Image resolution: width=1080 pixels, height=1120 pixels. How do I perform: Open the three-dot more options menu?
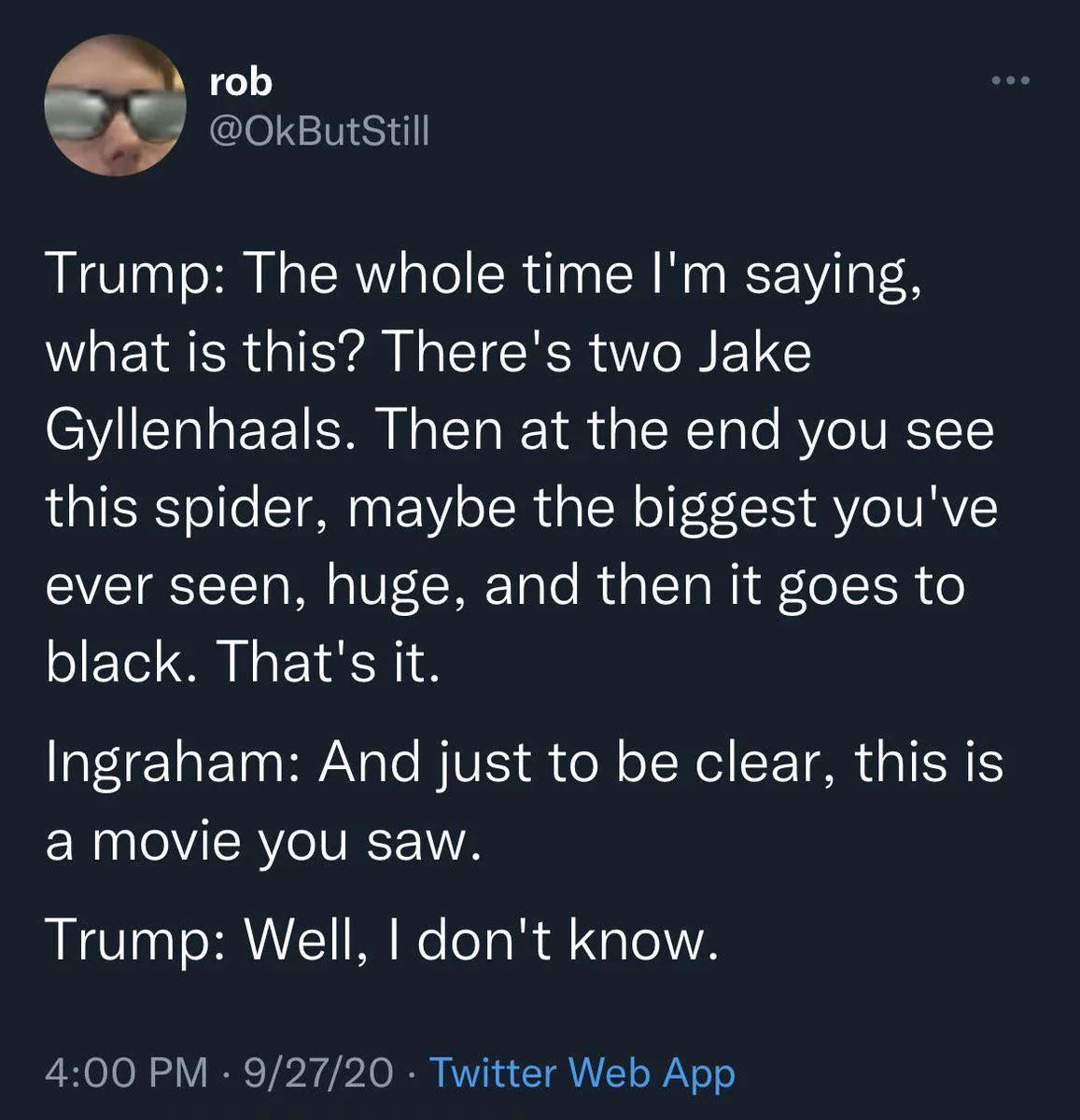(x=1010, y=81)
